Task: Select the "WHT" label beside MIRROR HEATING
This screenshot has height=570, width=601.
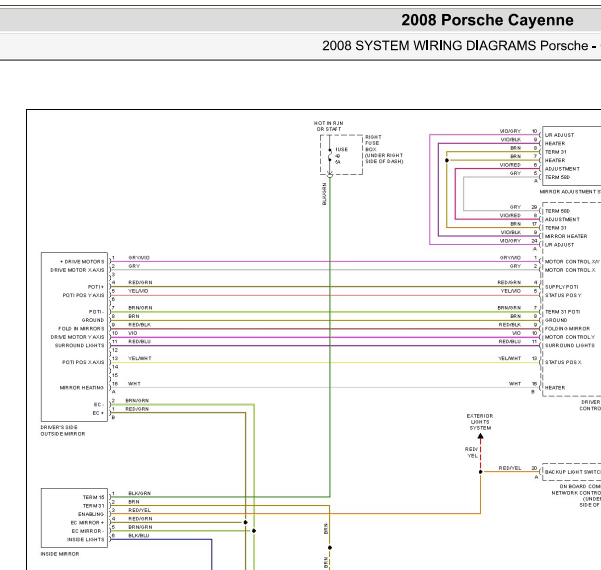Action: point(134,383)
